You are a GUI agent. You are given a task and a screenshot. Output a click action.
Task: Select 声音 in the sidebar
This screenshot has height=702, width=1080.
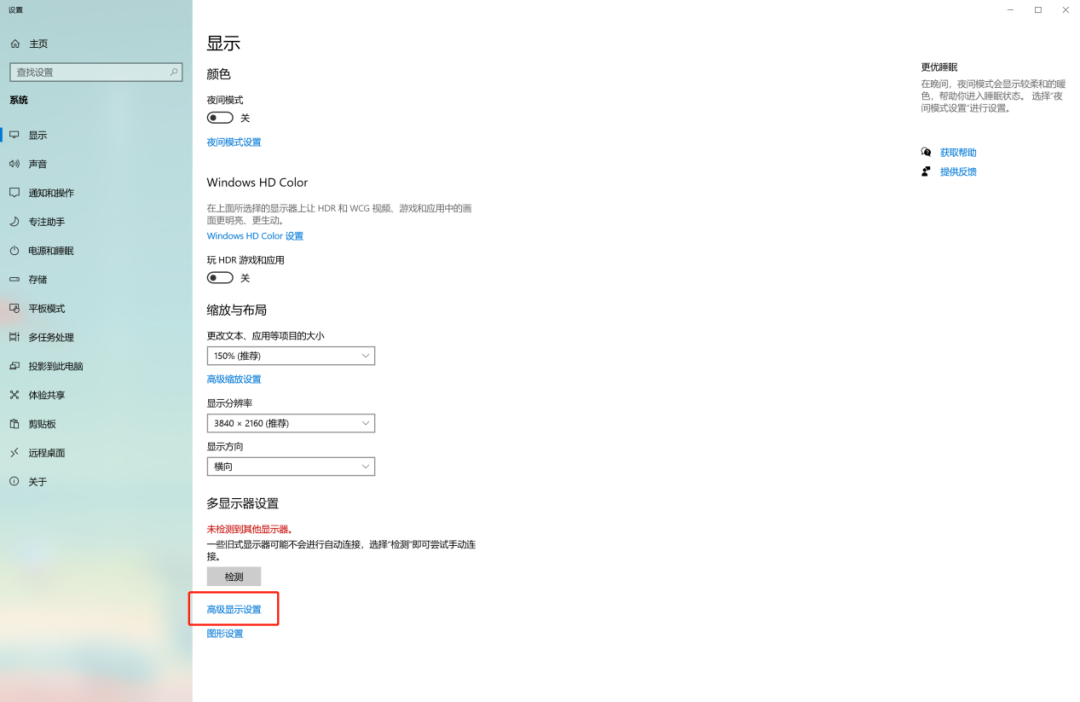[38, 164]
